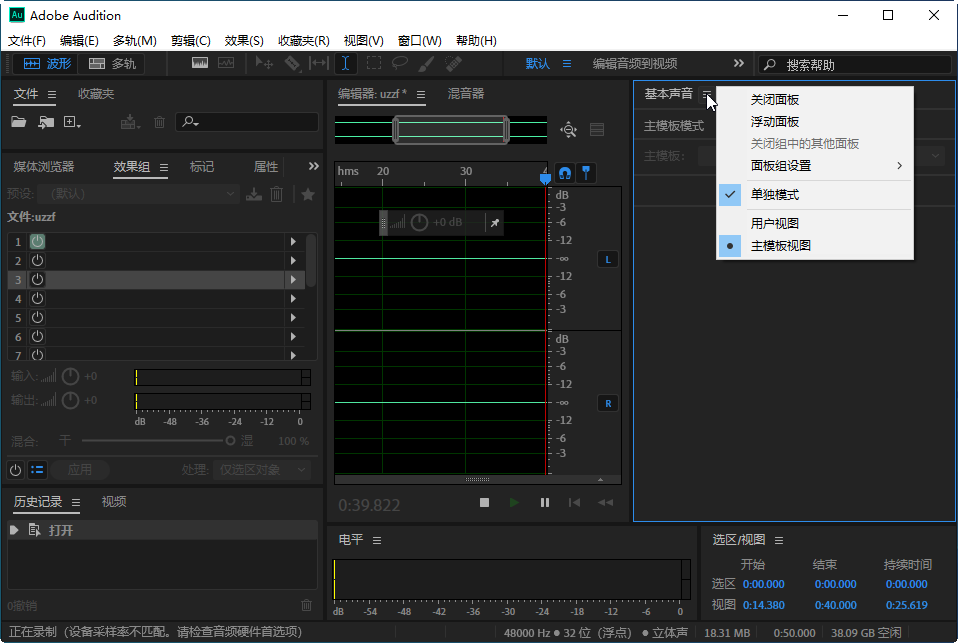
Task: Select the Spot Healing Brush tool
Action: click(x=453, y=63)
